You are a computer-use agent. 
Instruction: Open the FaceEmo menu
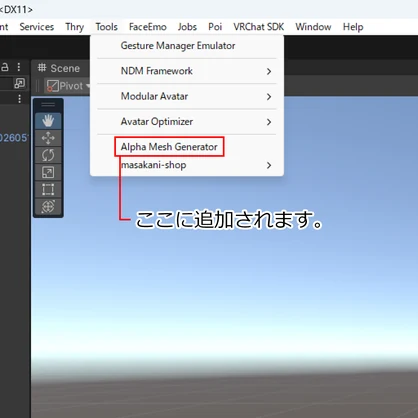point(148,27)
